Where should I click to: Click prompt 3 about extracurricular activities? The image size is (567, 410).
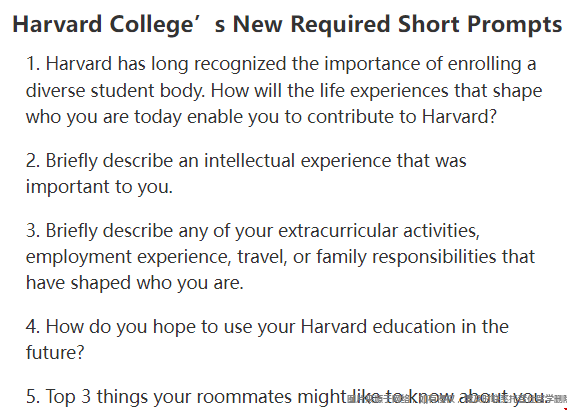point(281,257)
